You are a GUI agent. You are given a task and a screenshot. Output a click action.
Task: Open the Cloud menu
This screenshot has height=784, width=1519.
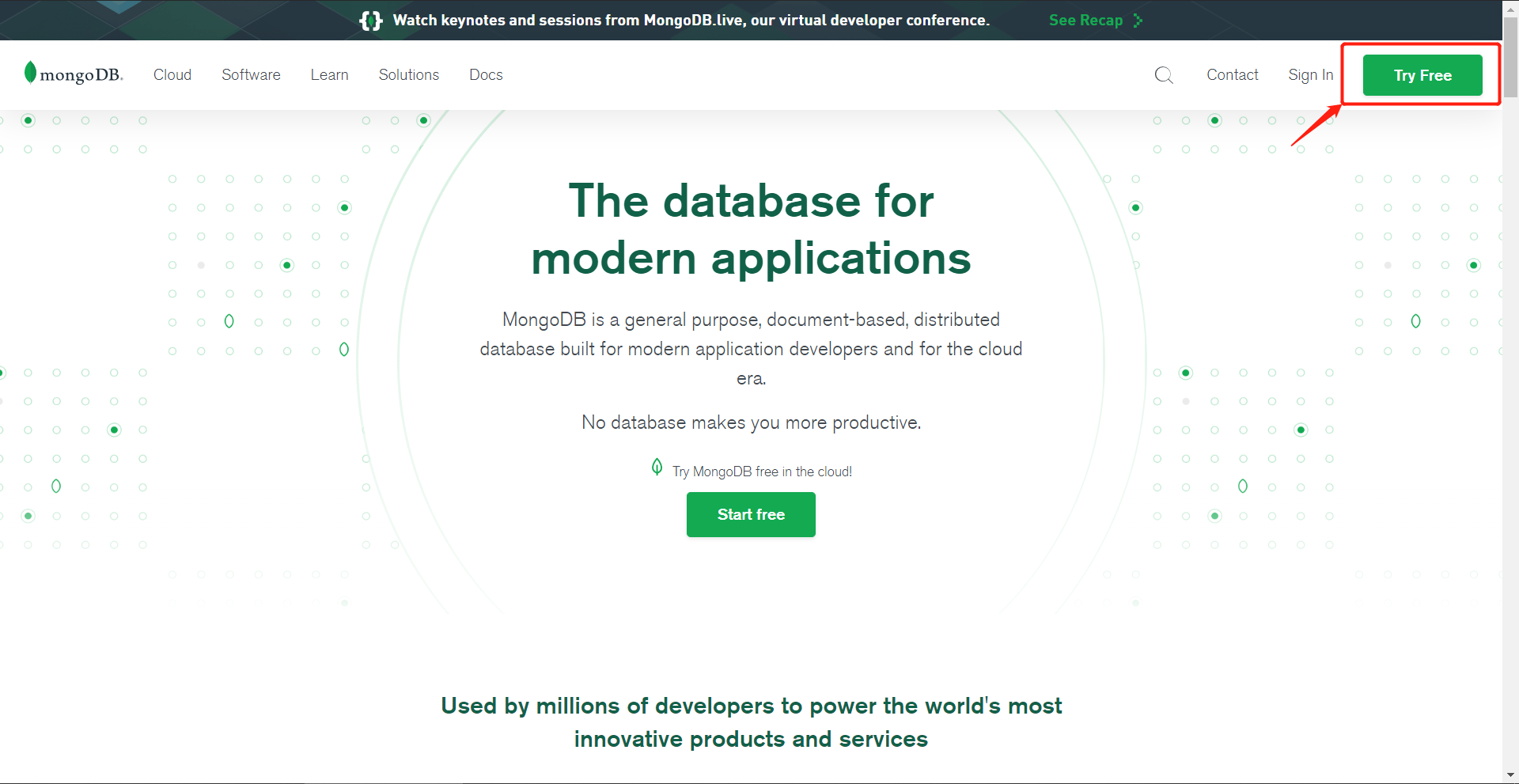click(172, 74)
